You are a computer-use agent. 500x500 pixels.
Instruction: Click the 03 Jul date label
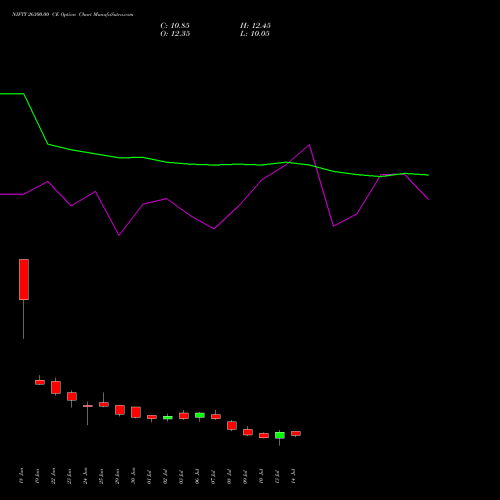tap(181, 477)
